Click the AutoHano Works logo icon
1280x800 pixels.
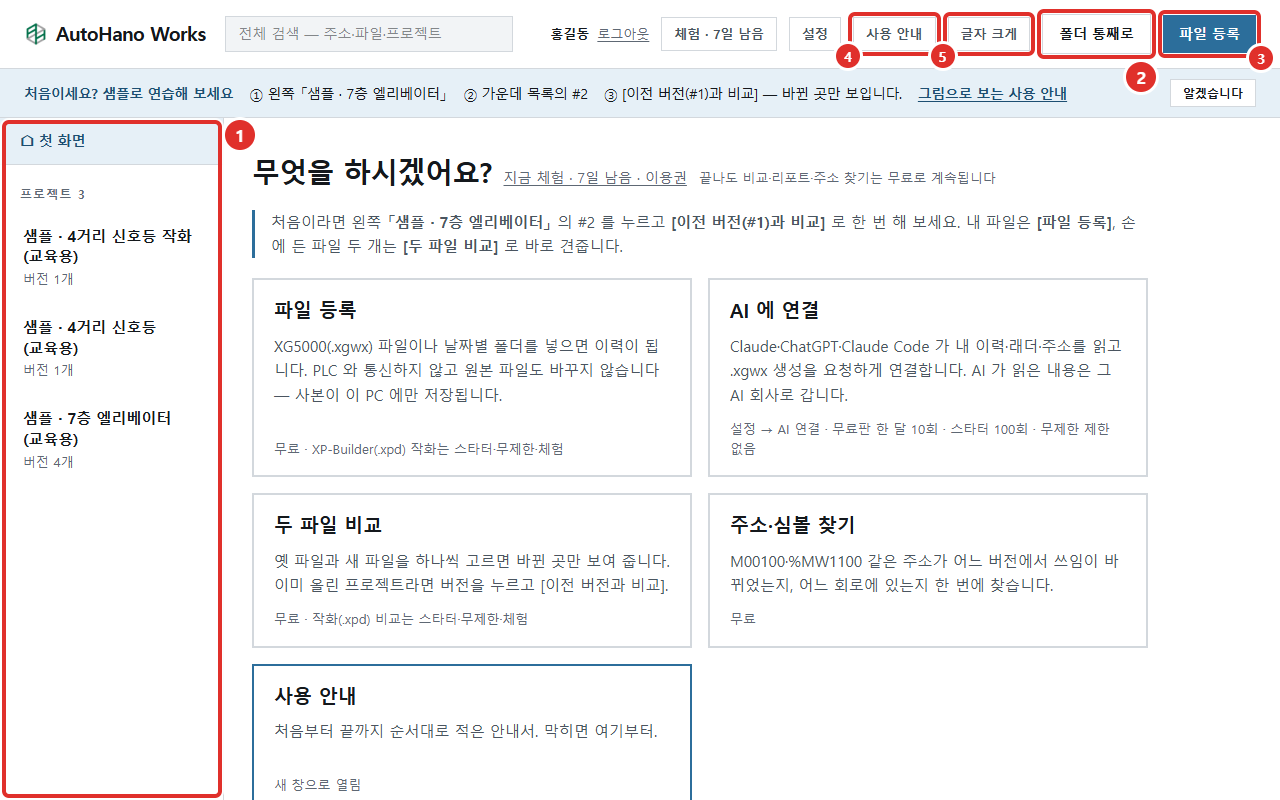click(x=36, y=34)
